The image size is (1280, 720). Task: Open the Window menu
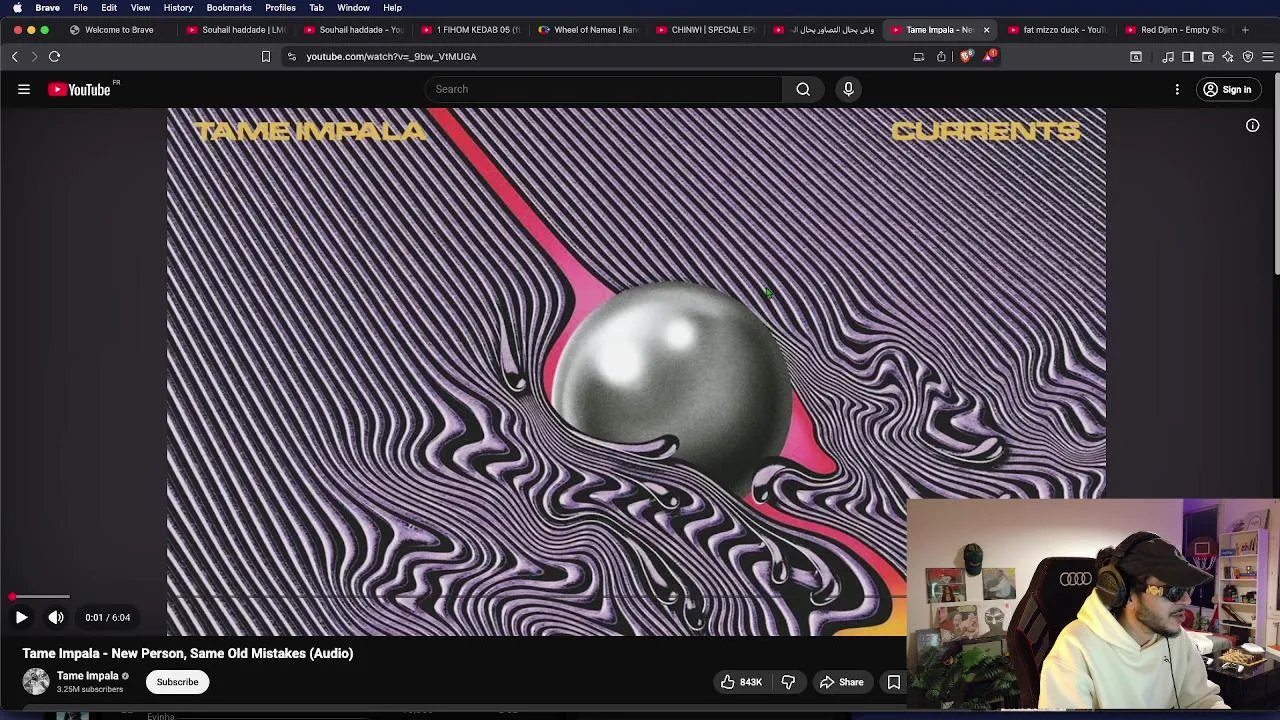(353, 8)
